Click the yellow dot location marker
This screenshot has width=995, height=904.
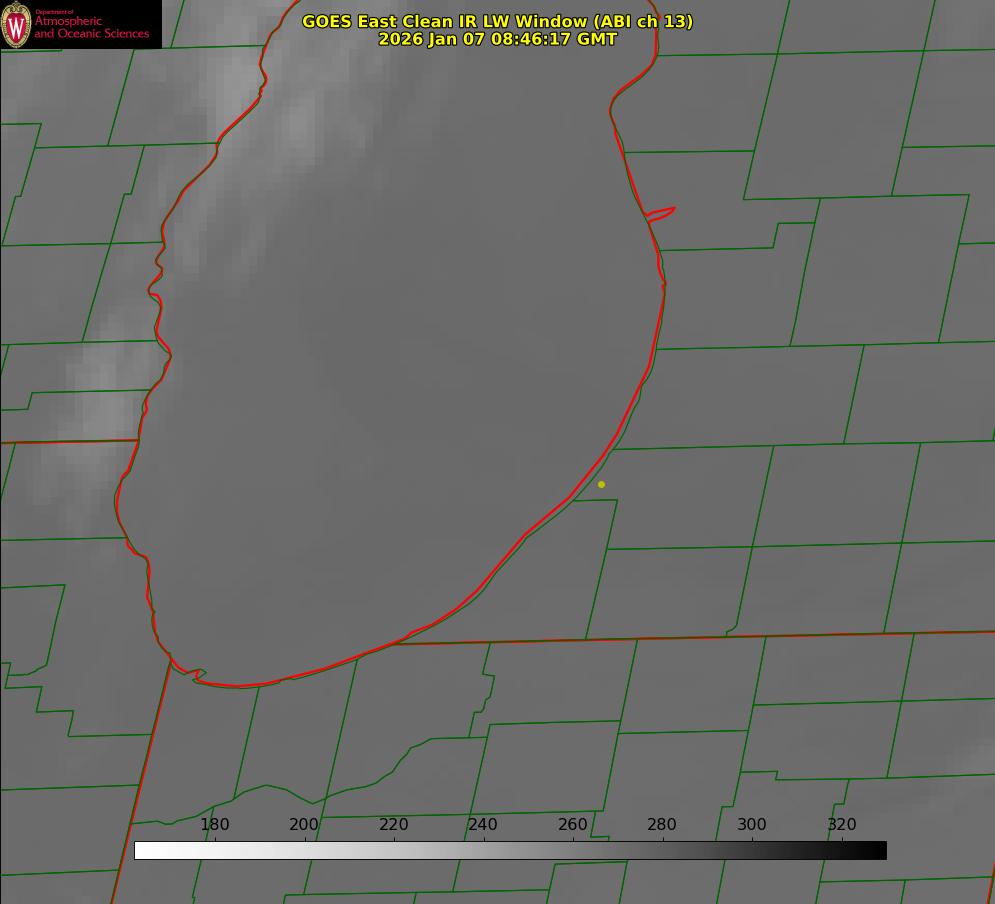[x=601, y=484]
